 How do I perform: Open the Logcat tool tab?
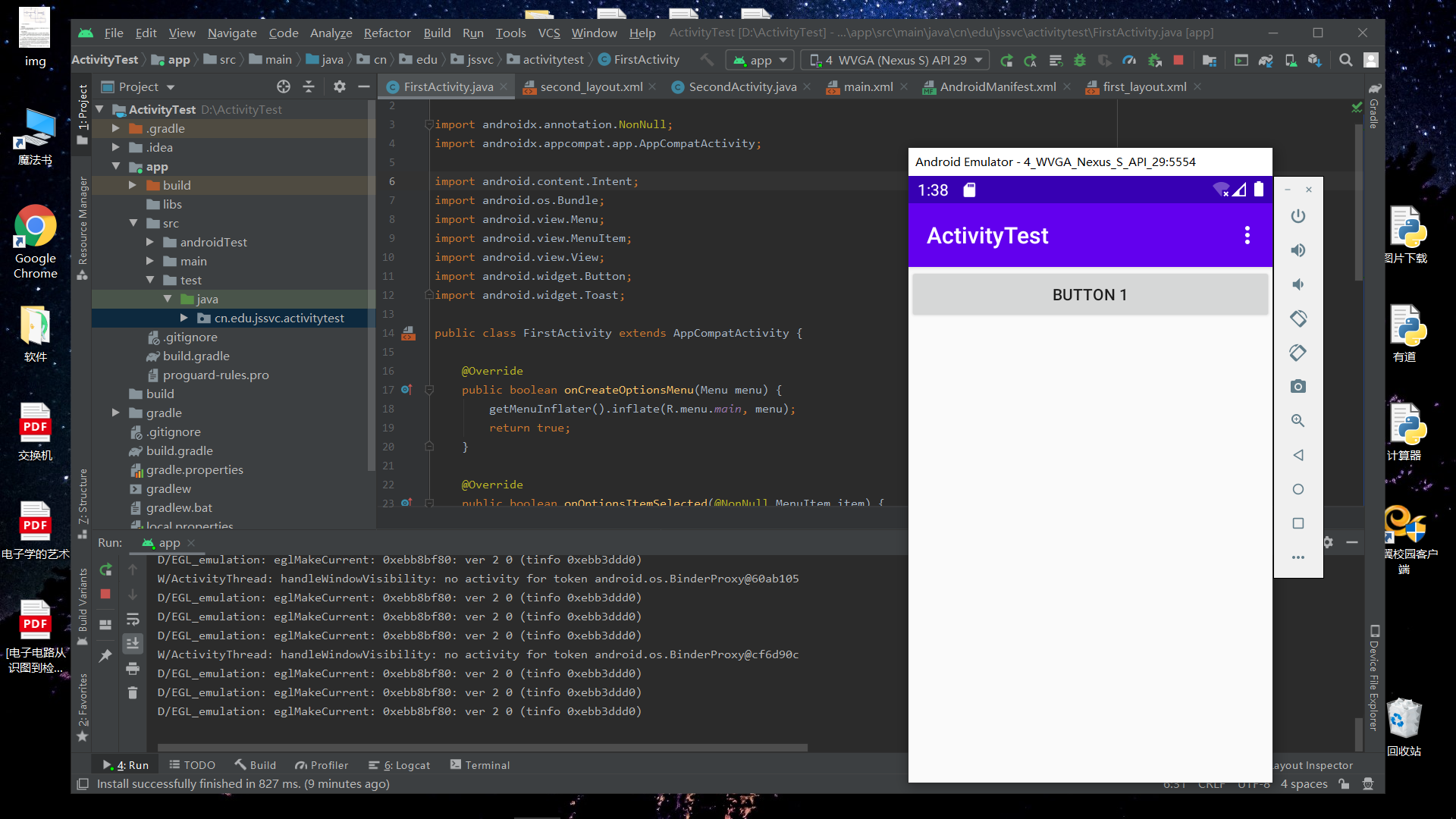400,765
